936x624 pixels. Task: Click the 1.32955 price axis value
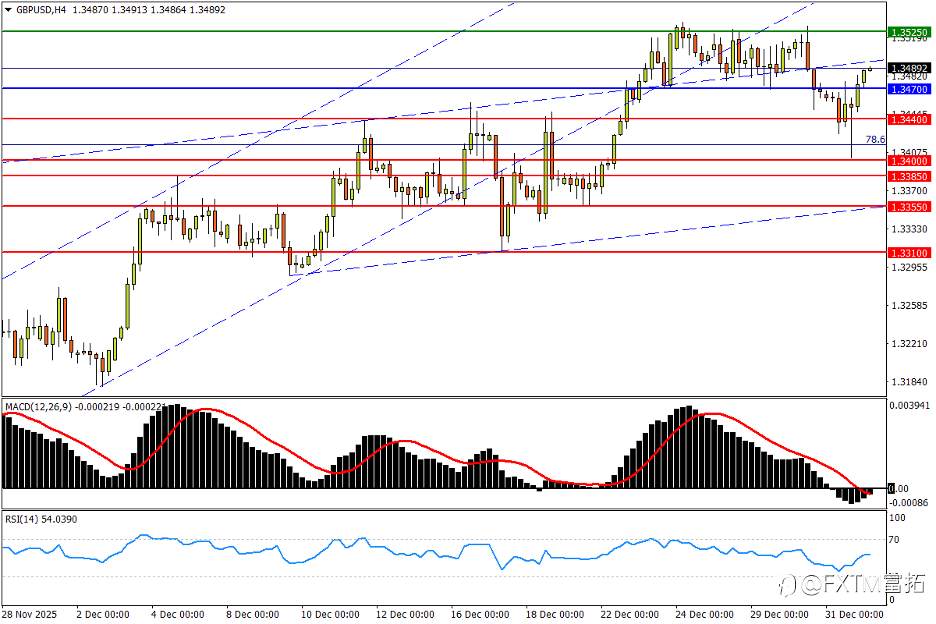[910, 268]
